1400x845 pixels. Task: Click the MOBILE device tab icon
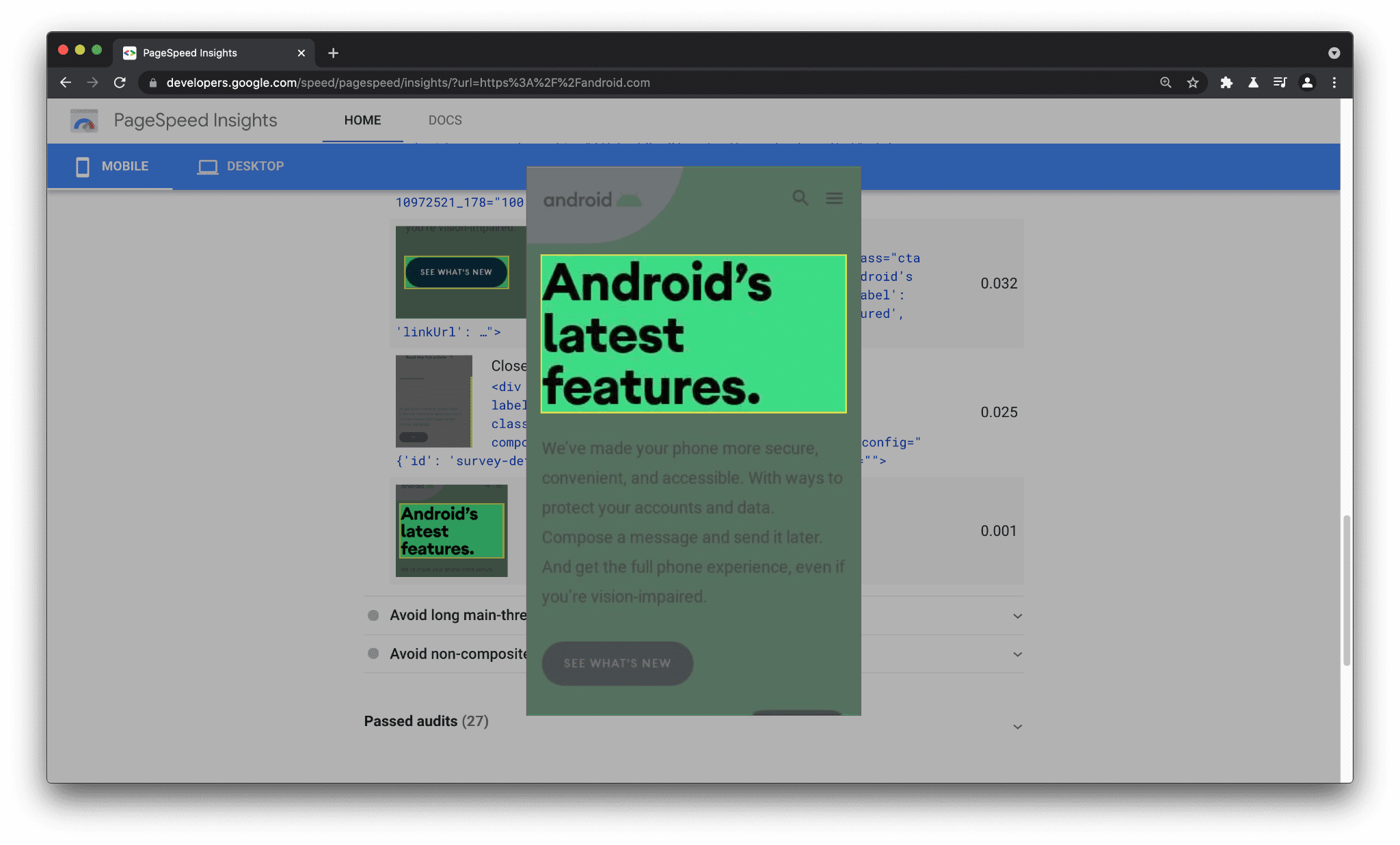click(x=82, y=166)
